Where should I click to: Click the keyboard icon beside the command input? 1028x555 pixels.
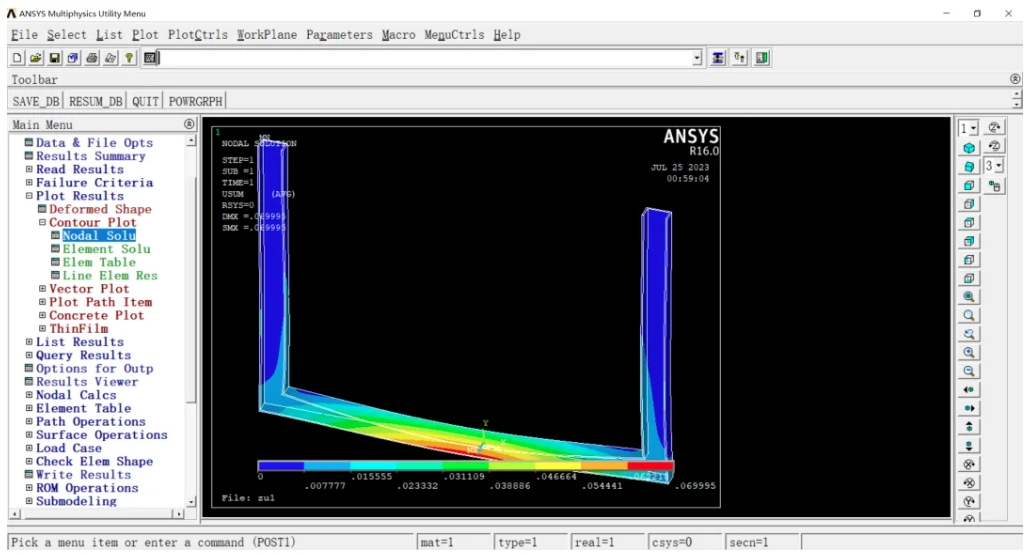(x=150, y=58)
